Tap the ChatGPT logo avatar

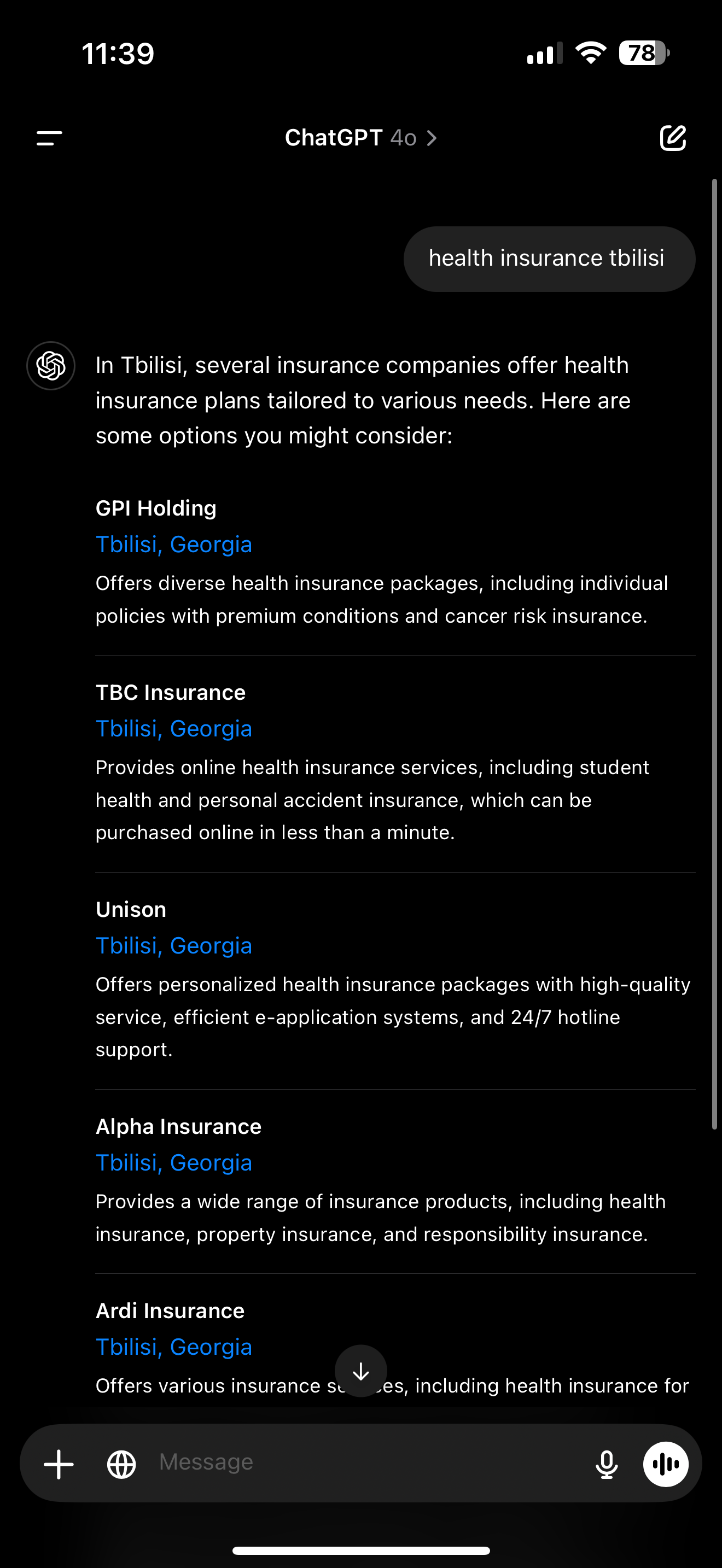click(50, 366)
